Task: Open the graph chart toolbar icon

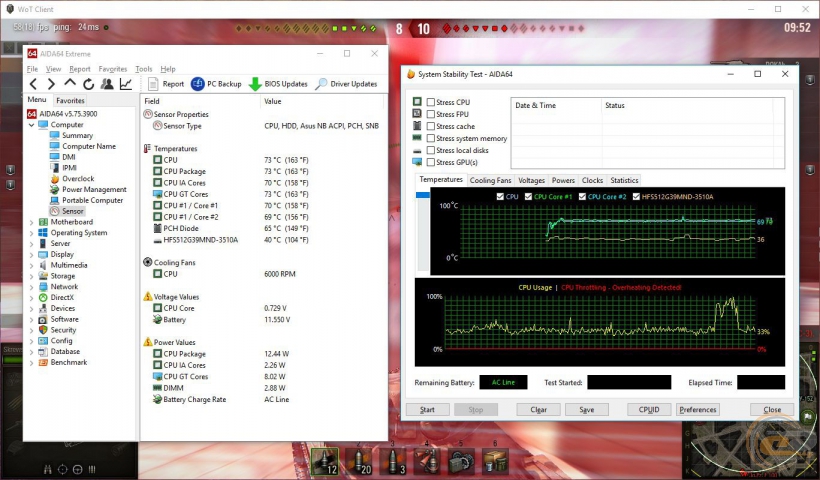Action: (x=126, y=84)
